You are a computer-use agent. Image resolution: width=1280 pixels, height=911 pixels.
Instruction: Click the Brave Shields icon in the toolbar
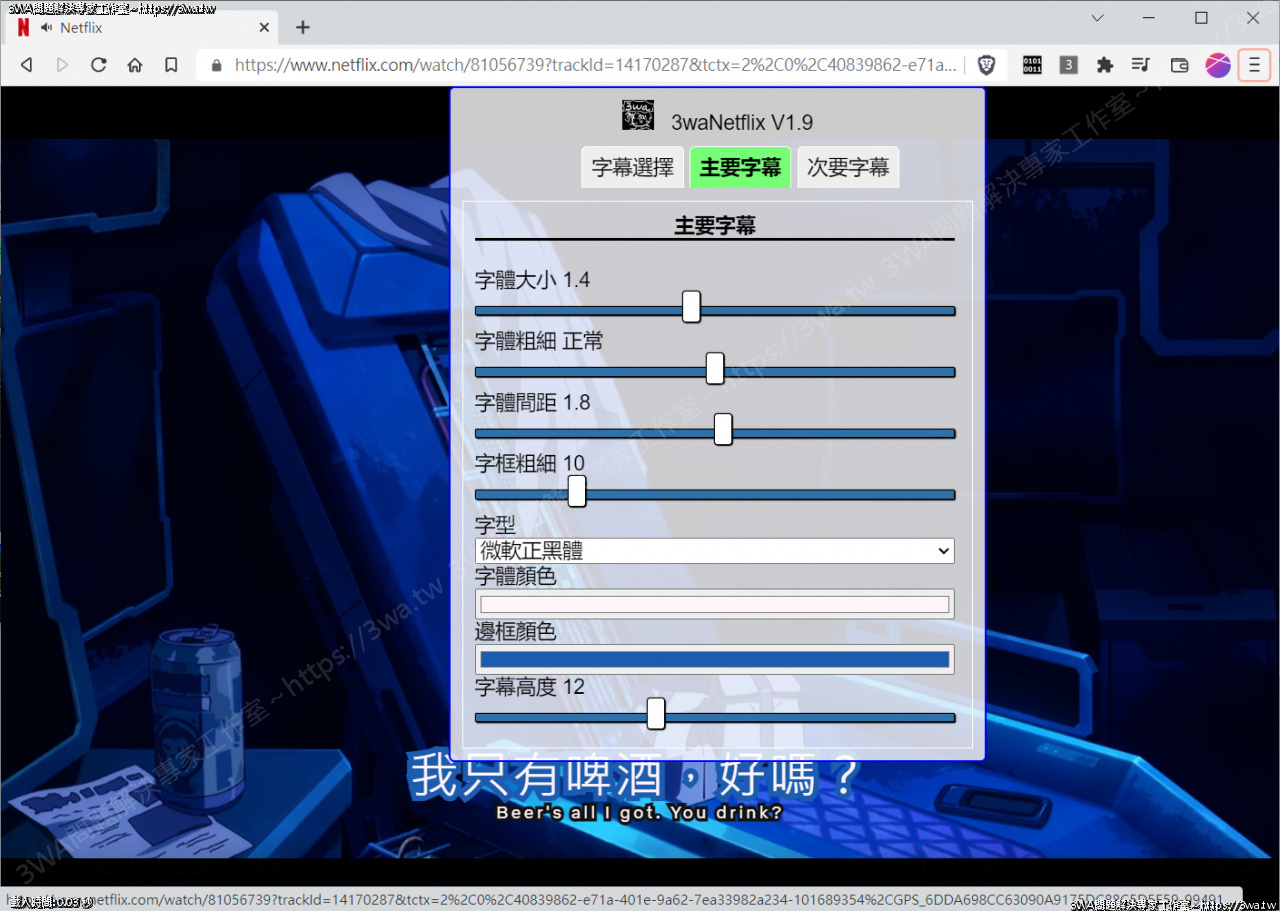(987, 64)
